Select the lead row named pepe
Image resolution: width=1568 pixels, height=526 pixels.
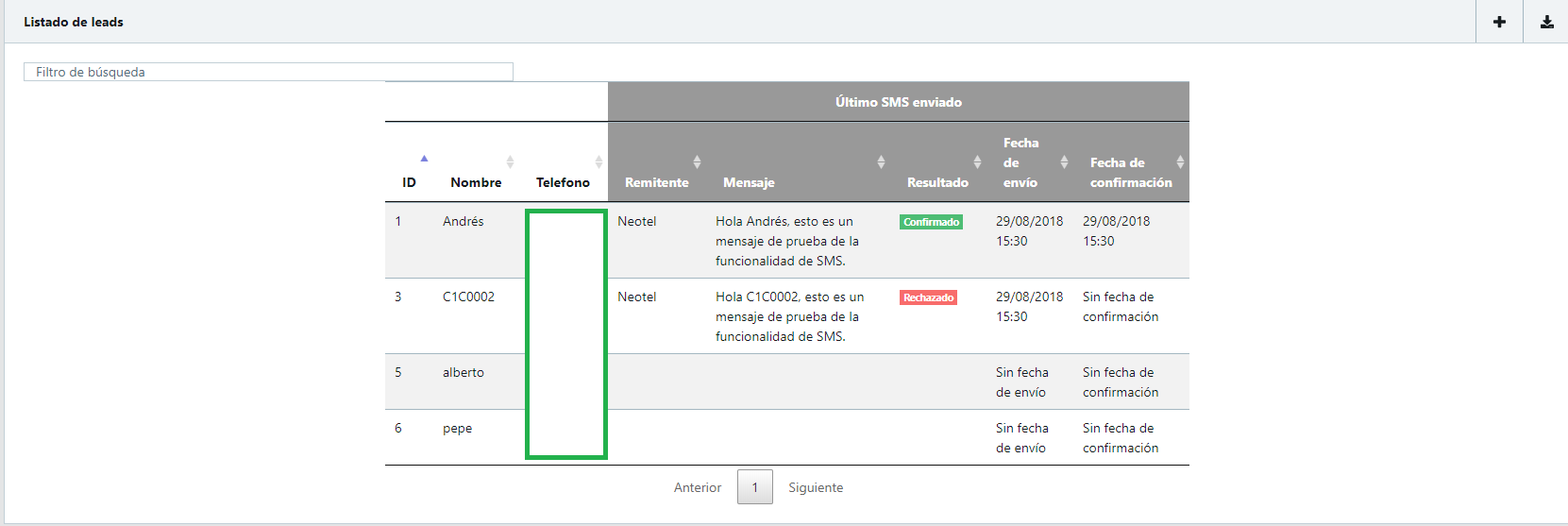[x=457, y=428]
